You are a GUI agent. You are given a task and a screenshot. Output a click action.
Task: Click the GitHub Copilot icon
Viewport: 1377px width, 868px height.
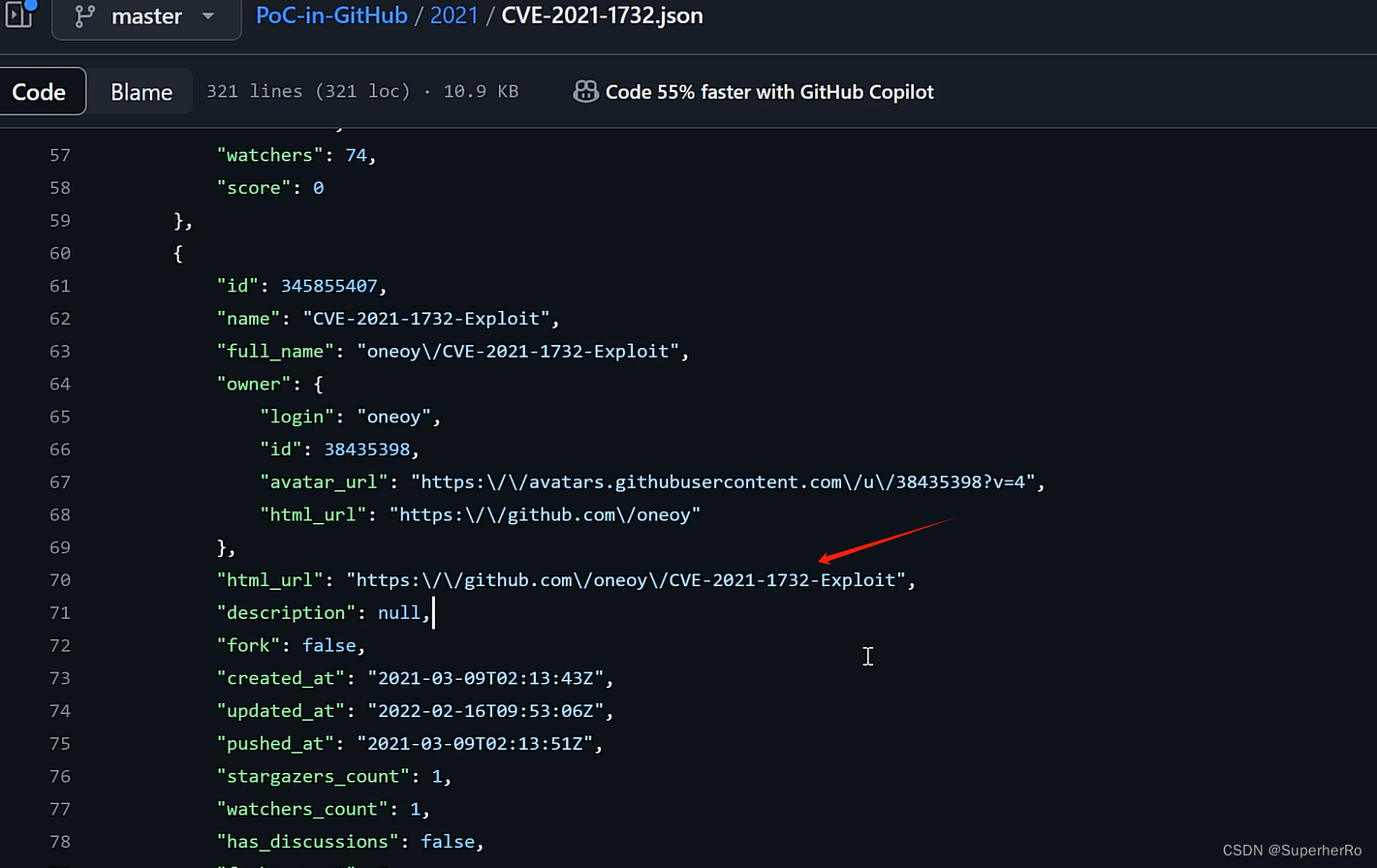click(585, 92)
